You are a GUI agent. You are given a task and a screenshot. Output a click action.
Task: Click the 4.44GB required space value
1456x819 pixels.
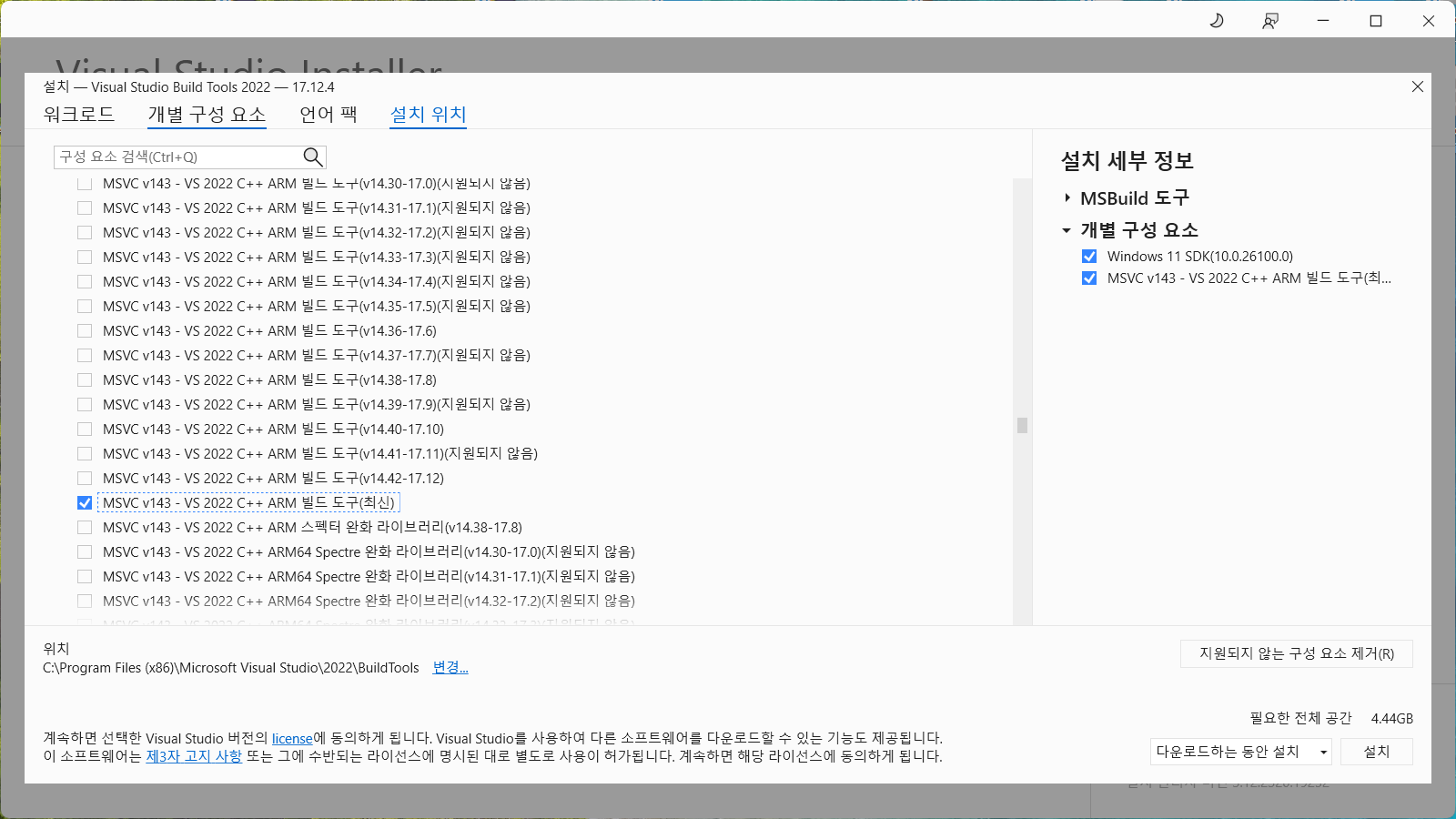(x=1392, y=719)
